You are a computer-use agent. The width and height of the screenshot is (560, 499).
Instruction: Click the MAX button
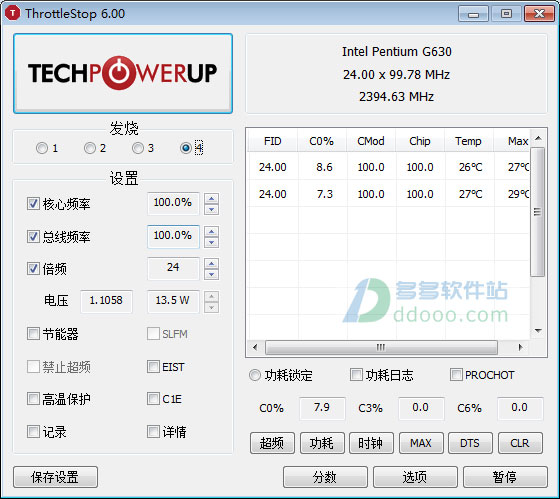[x=421, y=443]
